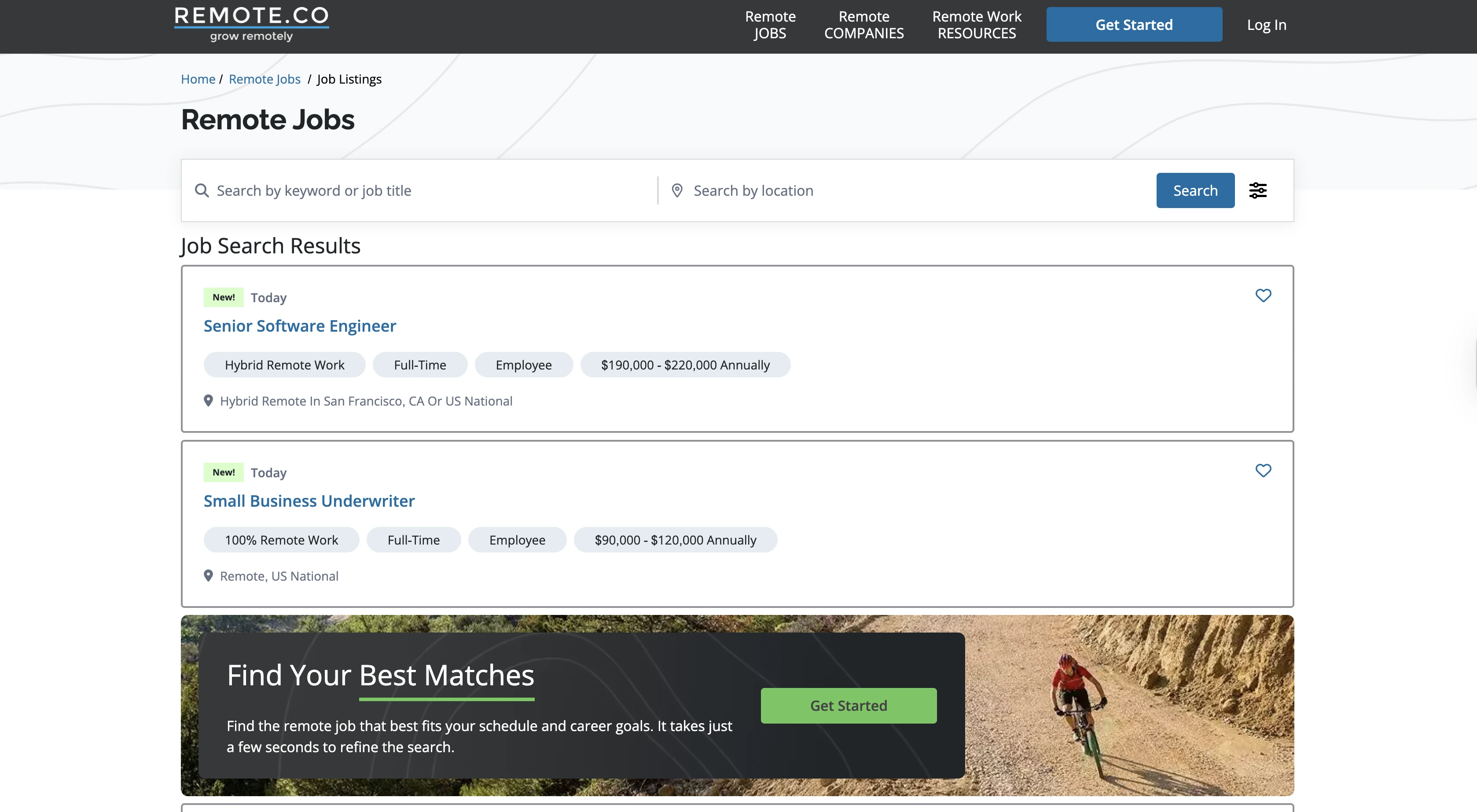Click location pin beside Remote, US National
Image resolution: width=1477 pixels, height=812 pixels.
[x=208, y=575]
